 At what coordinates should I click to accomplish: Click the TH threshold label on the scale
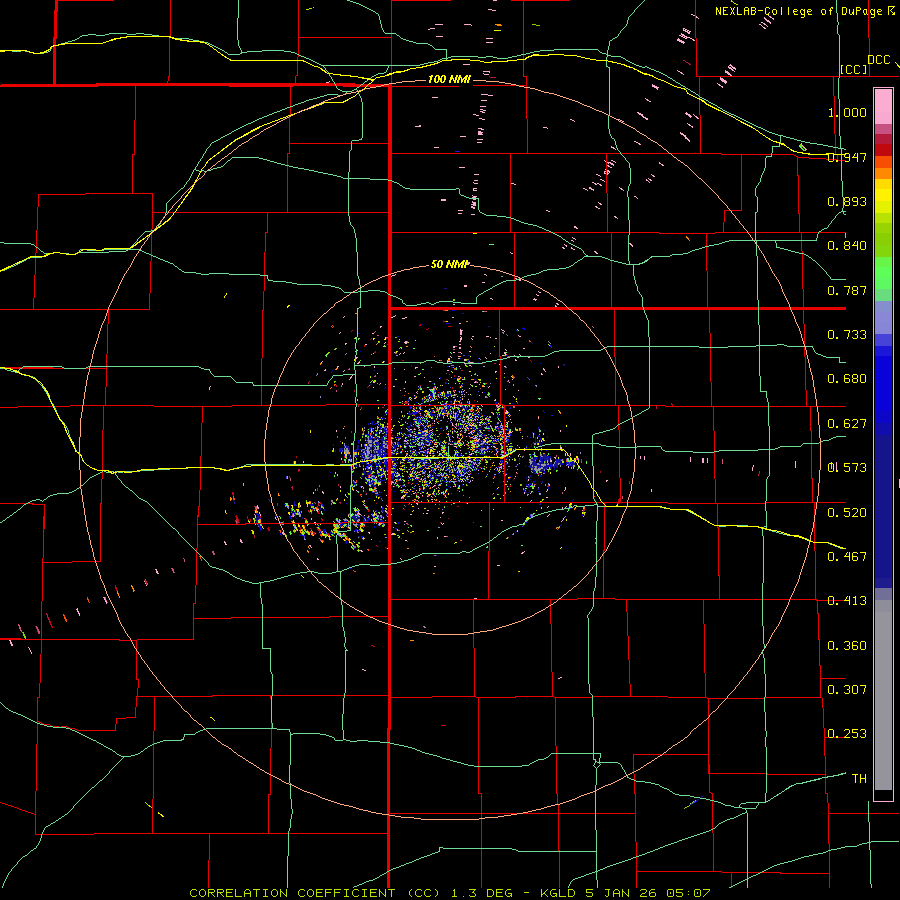859,779
